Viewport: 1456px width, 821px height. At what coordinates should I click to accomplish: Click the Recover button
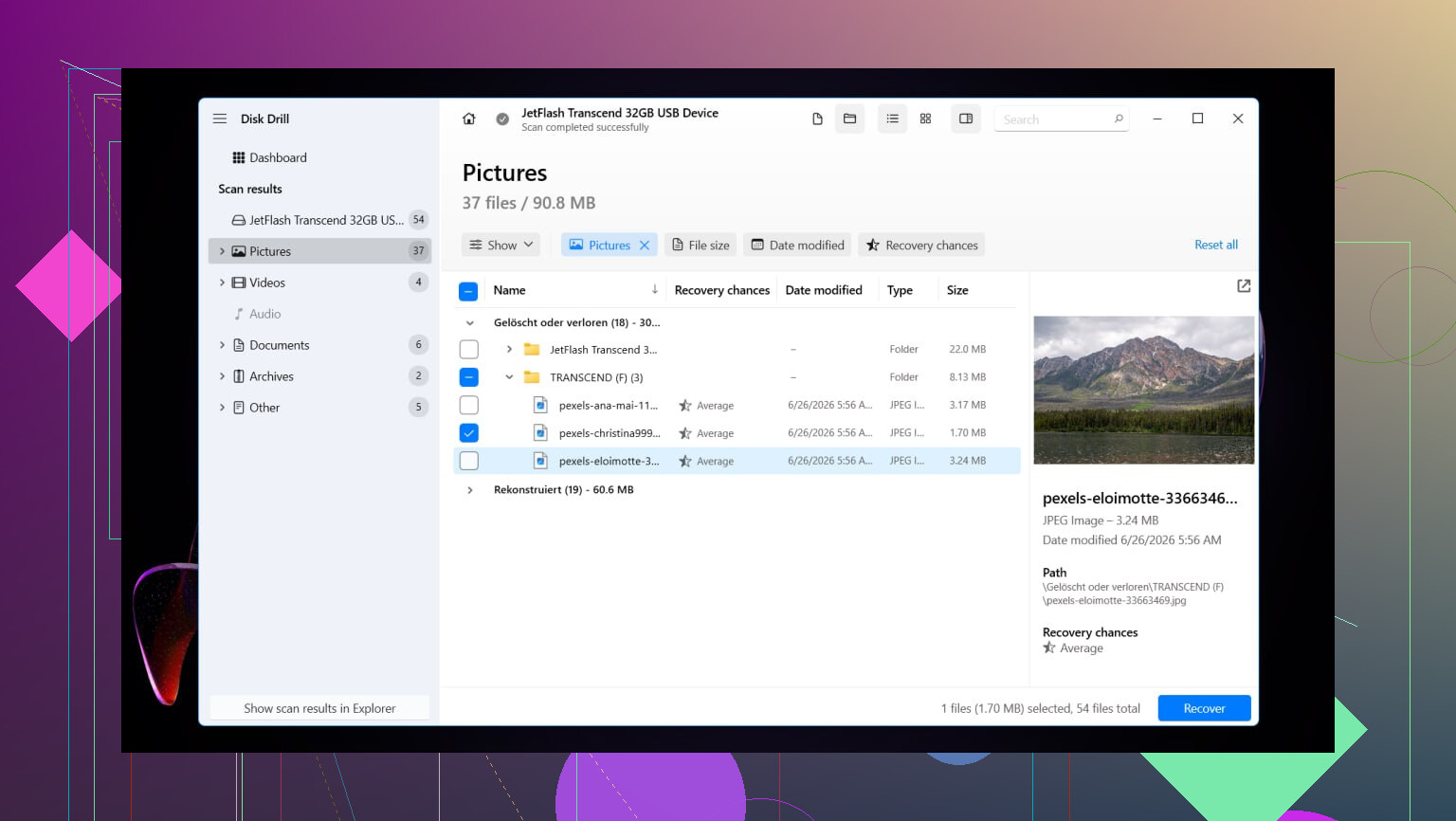click(x=1204, y=708)
